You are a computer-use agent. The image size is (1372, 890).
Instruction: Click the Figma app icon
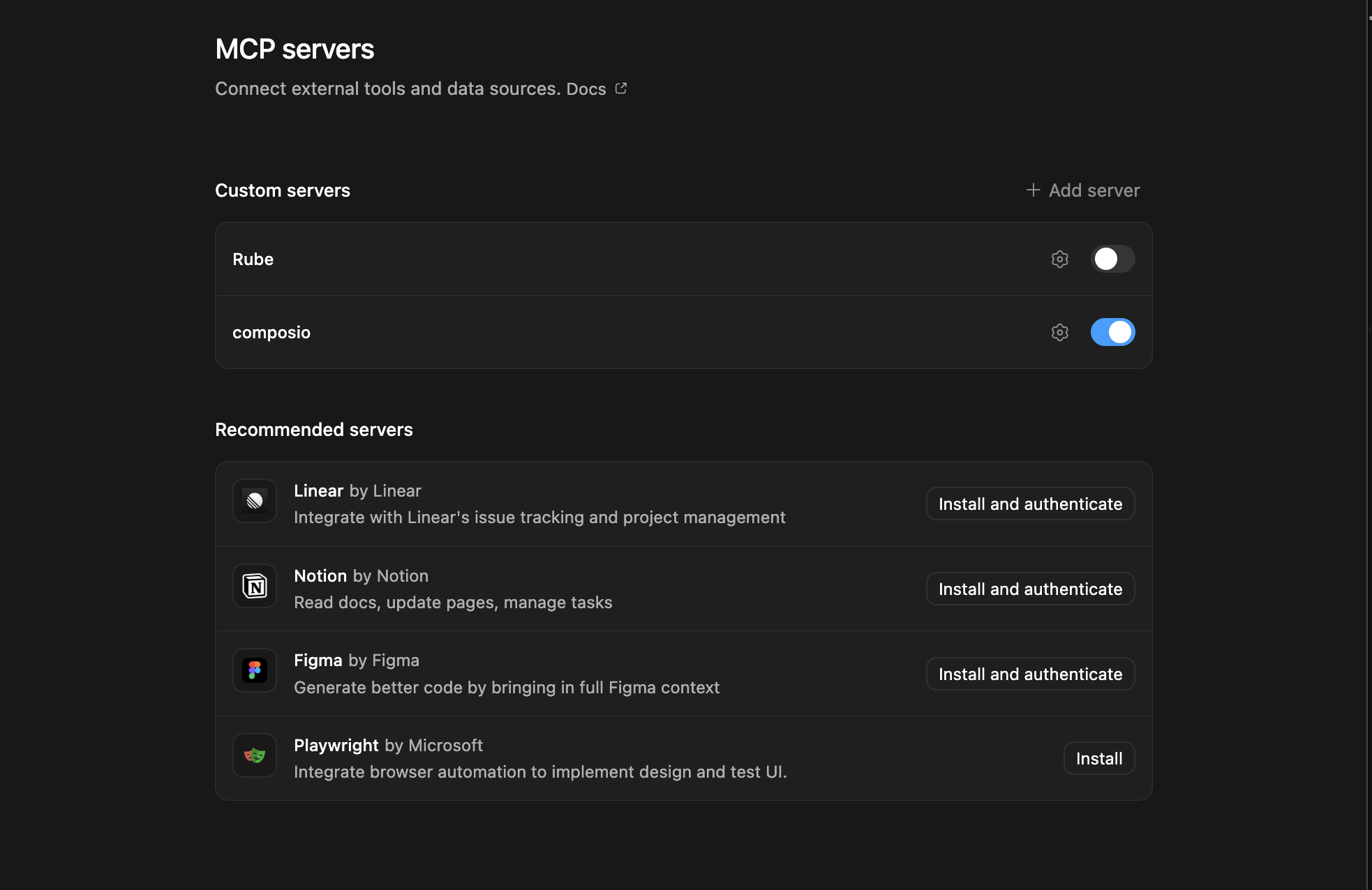tap(254, 670)
